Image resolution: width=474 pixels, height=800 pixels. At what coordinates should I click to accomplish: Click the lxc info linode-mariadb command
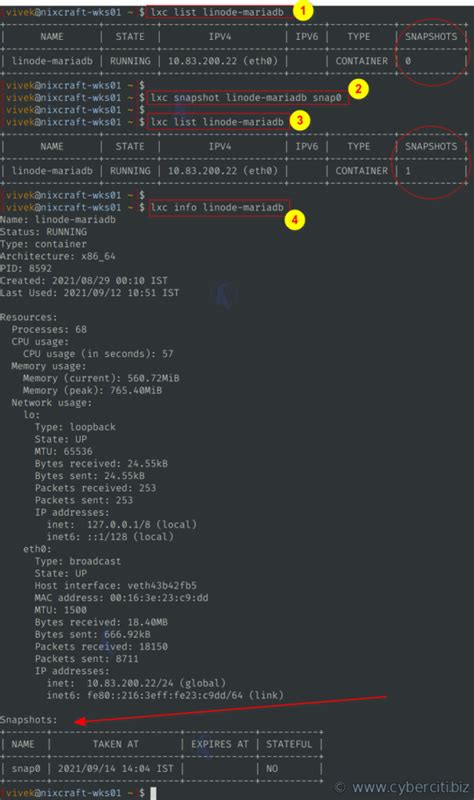tap(217, 208)
